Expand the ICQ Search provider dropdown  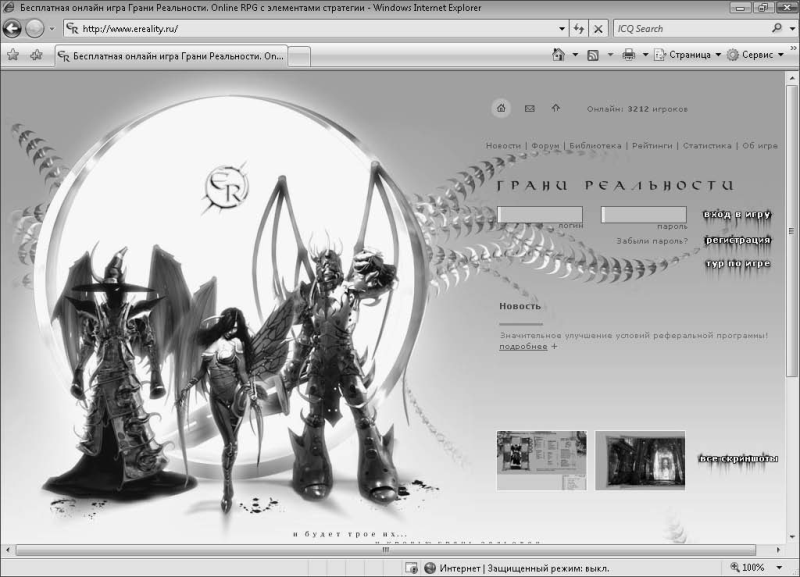click(792, 29)
